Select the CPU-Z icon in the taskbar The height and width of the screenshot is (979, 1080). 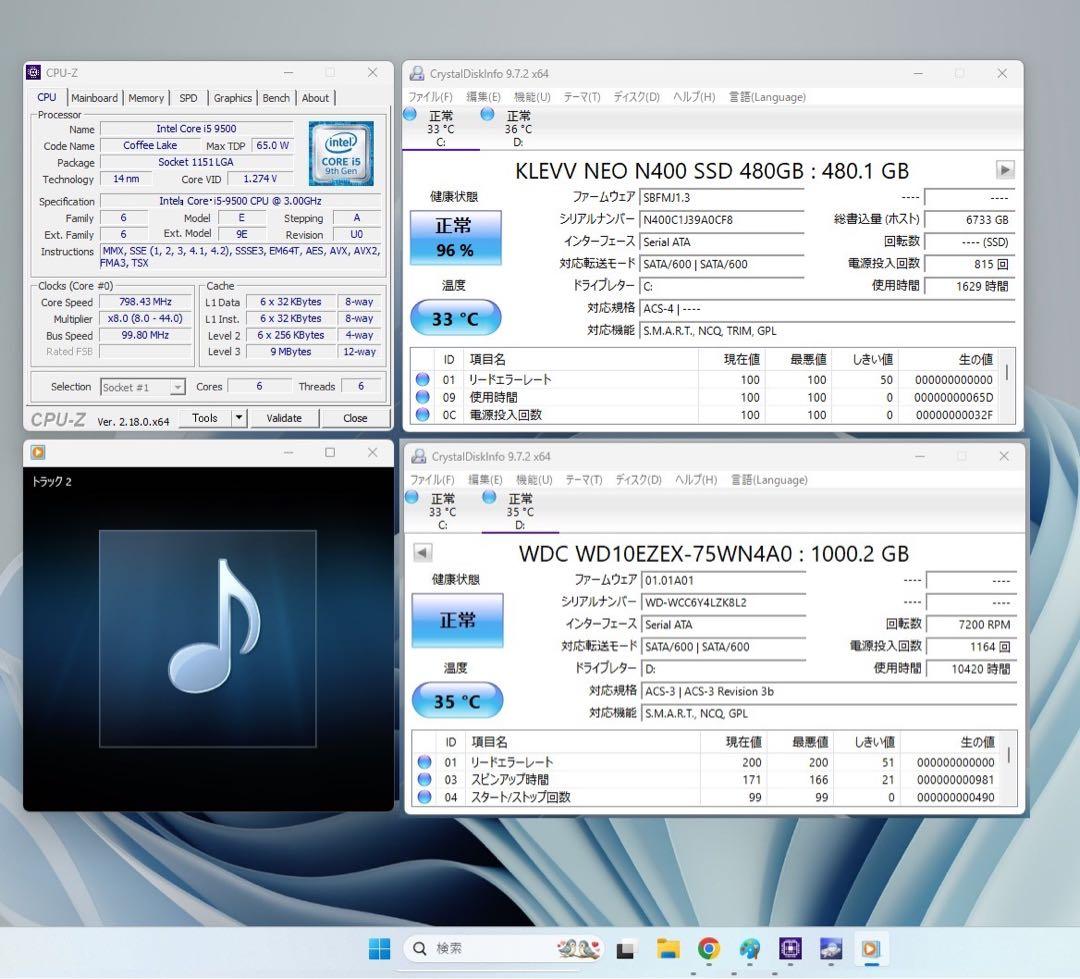click(790, 949)
